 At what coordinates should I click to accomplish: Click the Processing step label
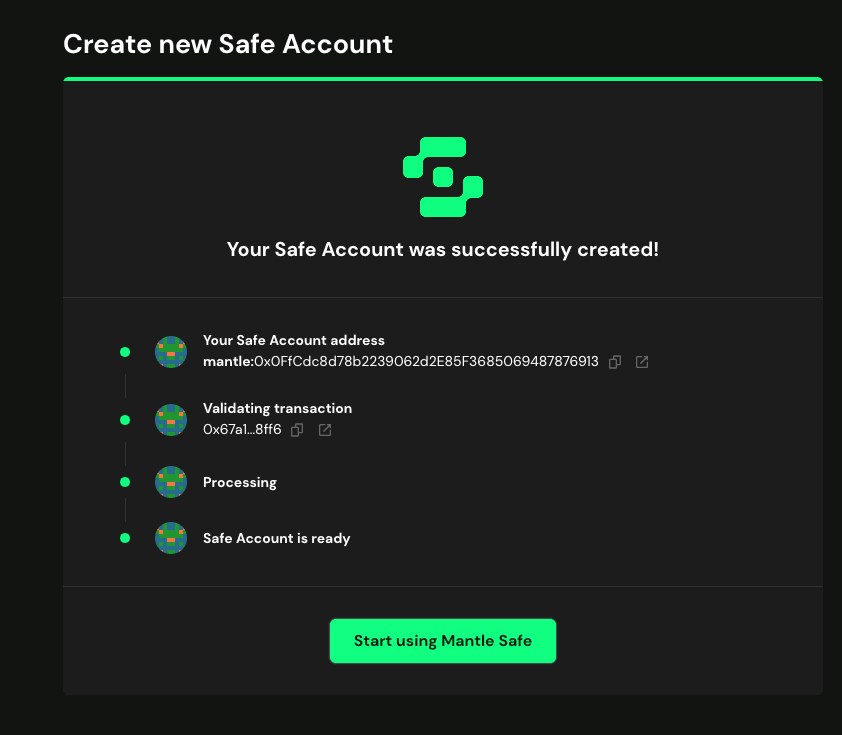[240, 483]
